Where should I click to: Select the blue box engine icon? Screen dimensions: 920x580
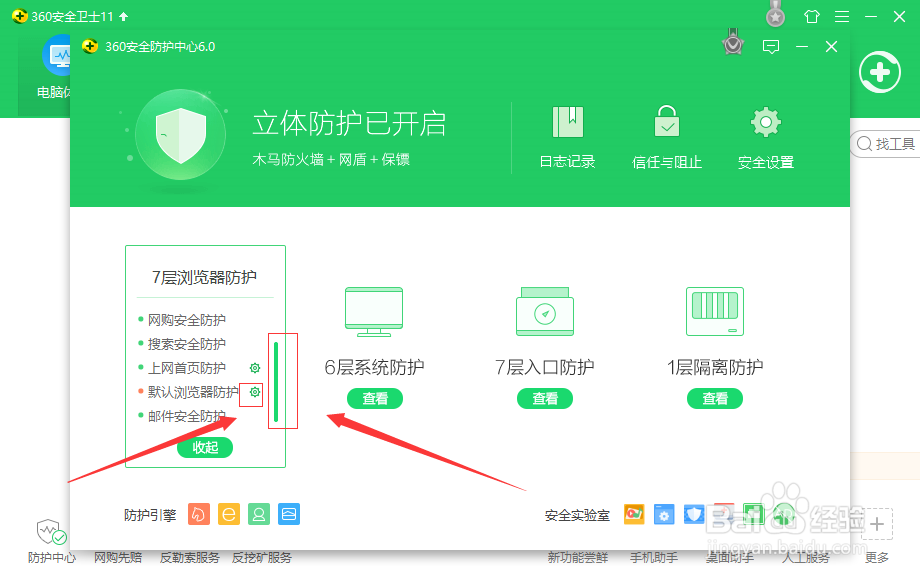(289, 514)
